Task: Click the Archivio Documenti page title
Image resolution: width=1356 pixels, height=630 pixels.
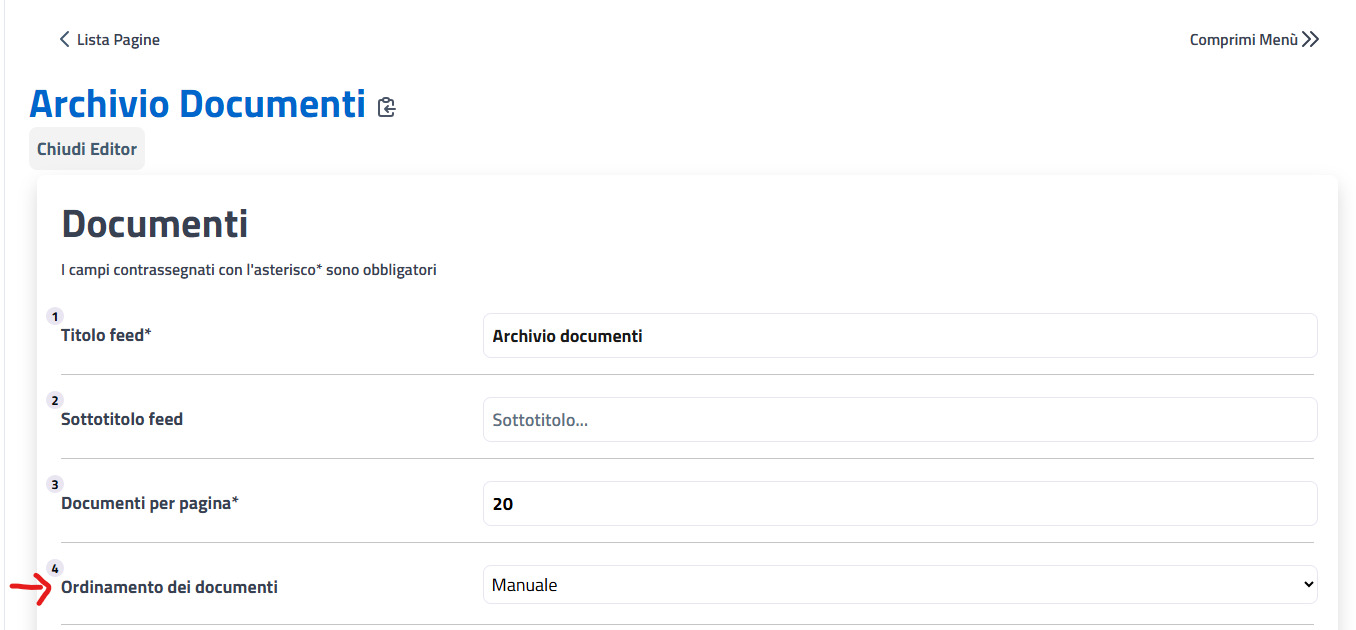Action: coord(197,104)
